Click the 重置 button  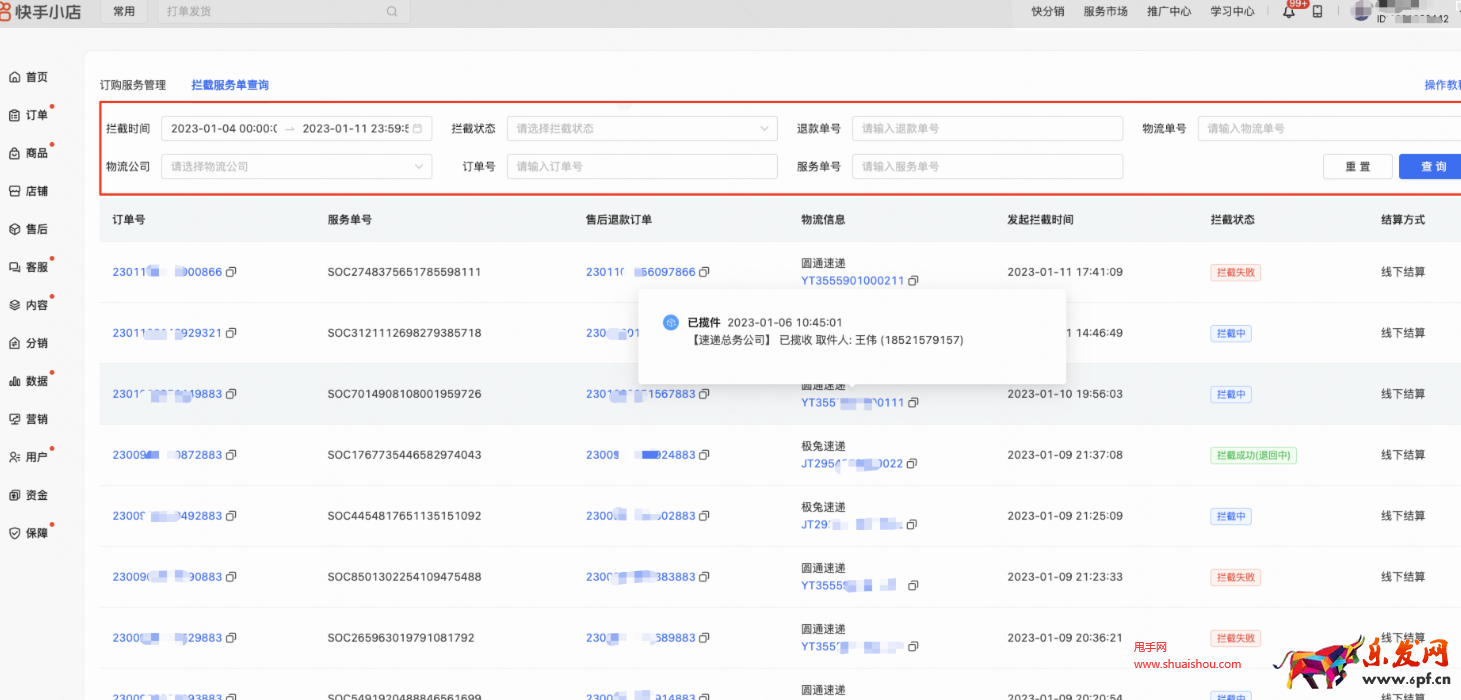[x=1357, y=167]
